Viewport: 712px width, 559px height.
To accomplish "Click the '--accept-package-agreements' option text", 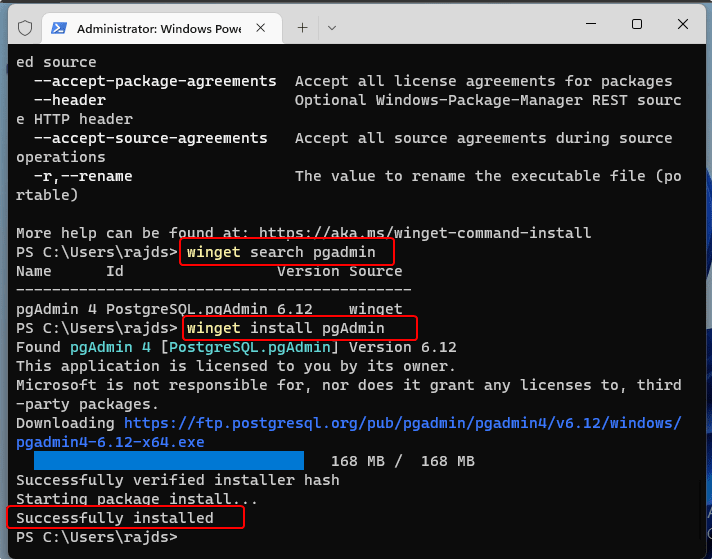I will point(155,81).
